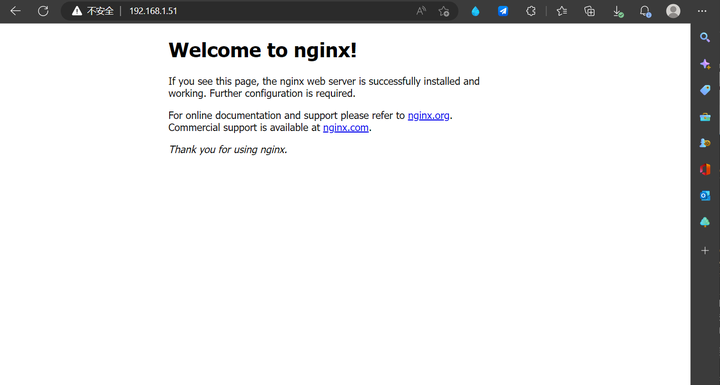Click the not secure warning icon

click(x=77, y=11)
